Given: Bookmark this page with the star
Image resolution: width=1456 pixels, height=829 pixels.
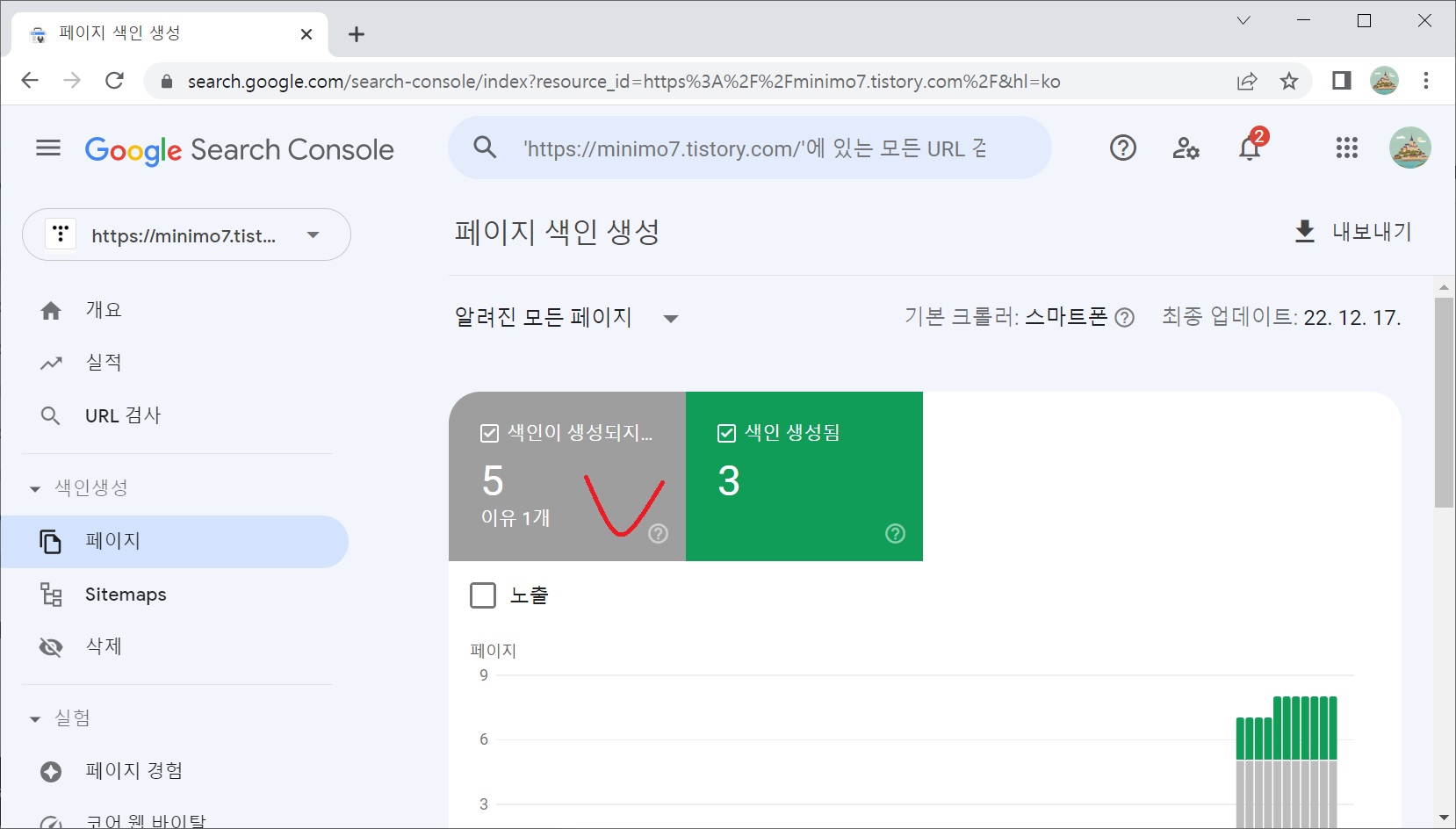Looking at the screenshot, I should [x=1289, y=82].
